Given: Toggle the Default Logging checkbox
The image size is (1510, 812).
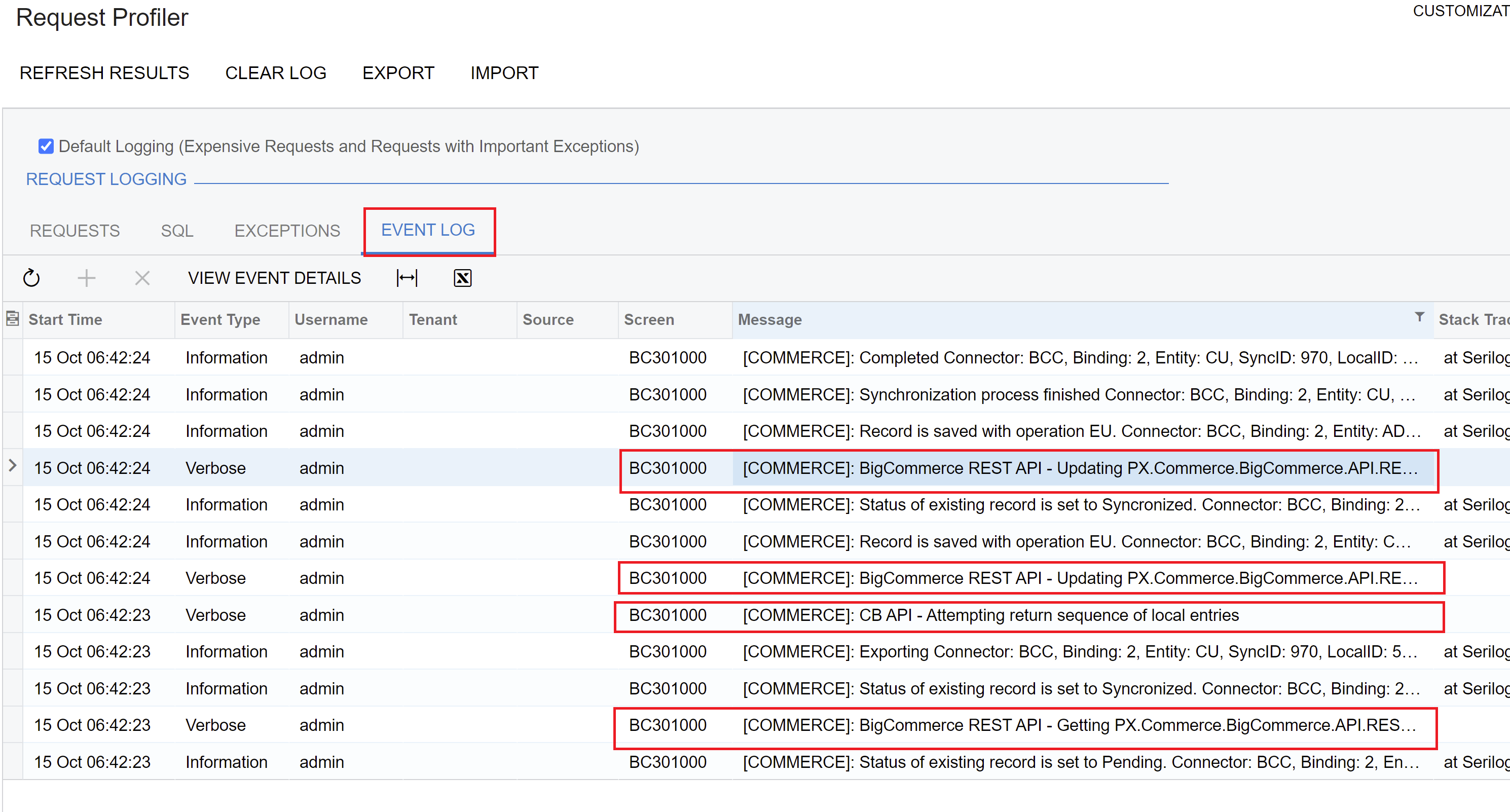Looking at the screenshot, I should coord(46,146).
